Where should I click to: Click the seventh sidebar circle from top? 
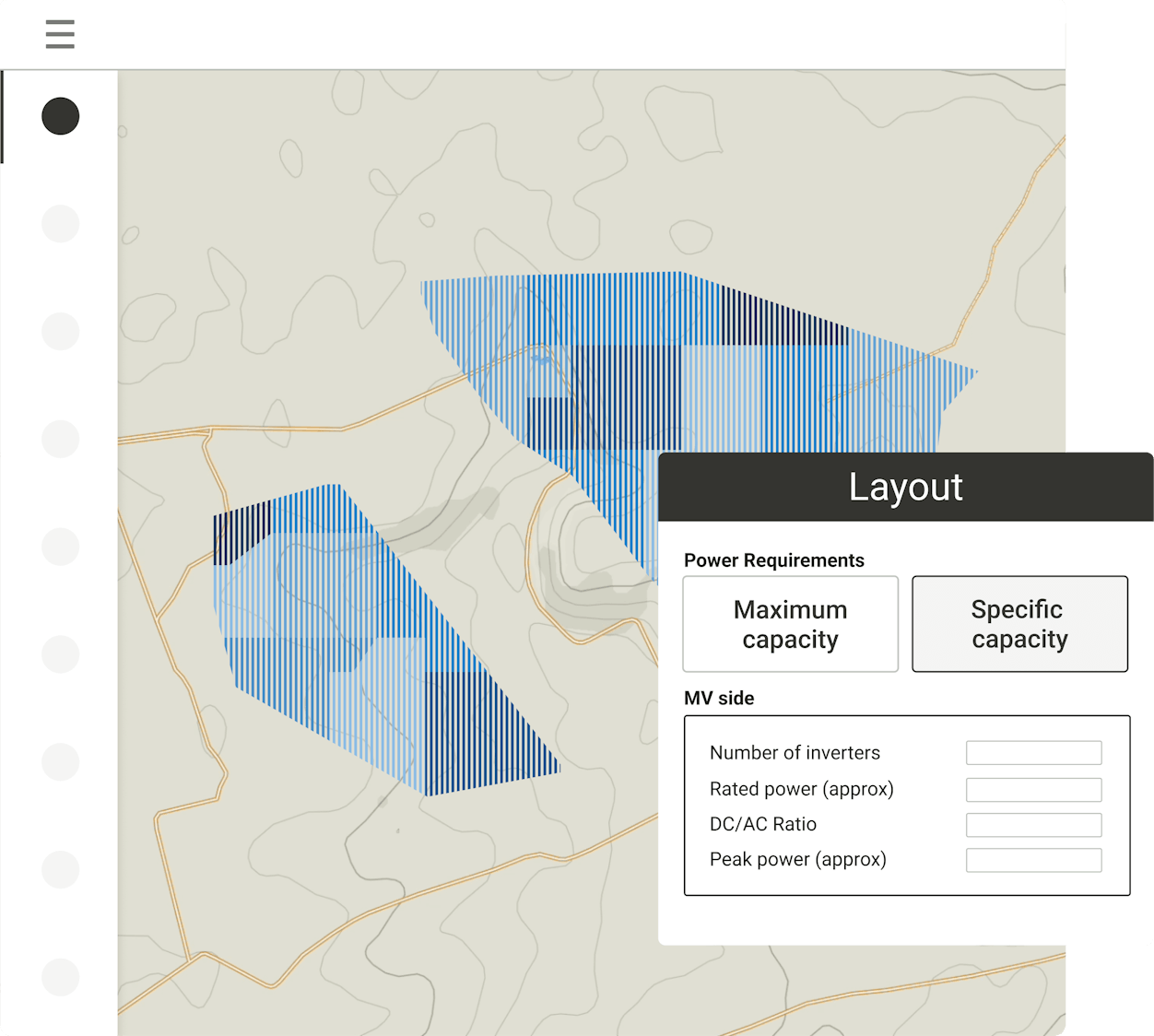tap(61, 762)
